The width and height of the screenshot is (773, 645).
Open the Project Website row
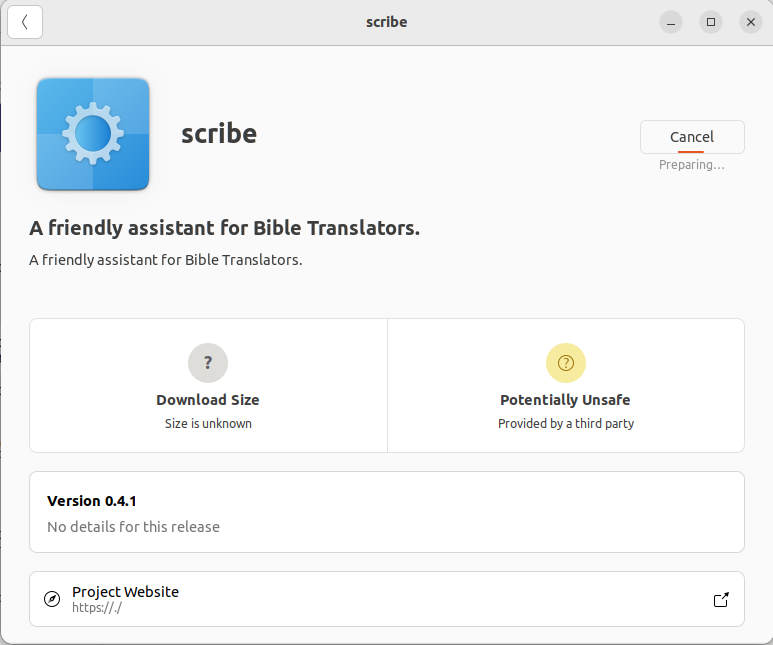(387, 599)
